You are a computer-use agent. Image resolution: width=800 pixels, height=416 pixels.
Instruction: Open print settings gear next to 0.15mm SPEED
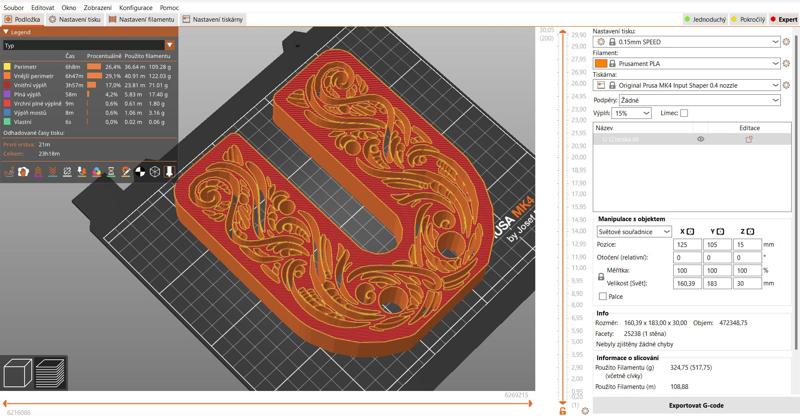point(786,42)
